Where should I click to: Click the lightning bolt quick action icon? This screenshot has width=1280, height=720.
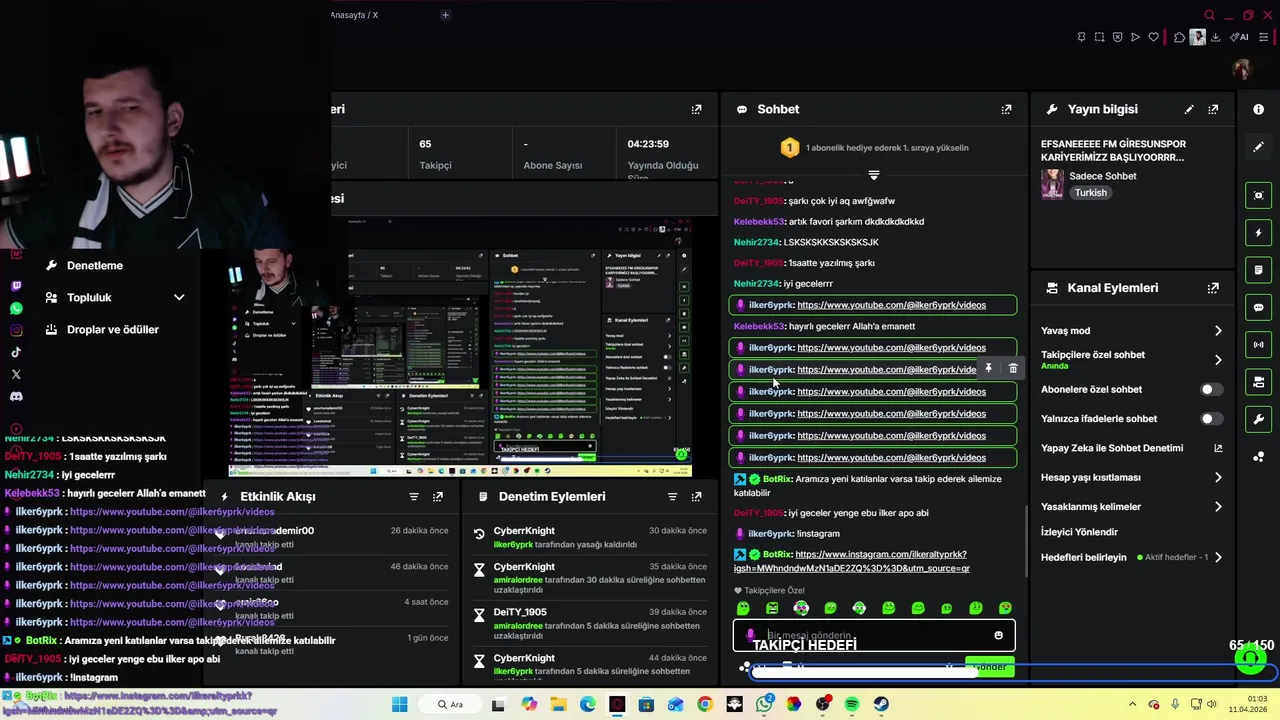click(1259, 233)
